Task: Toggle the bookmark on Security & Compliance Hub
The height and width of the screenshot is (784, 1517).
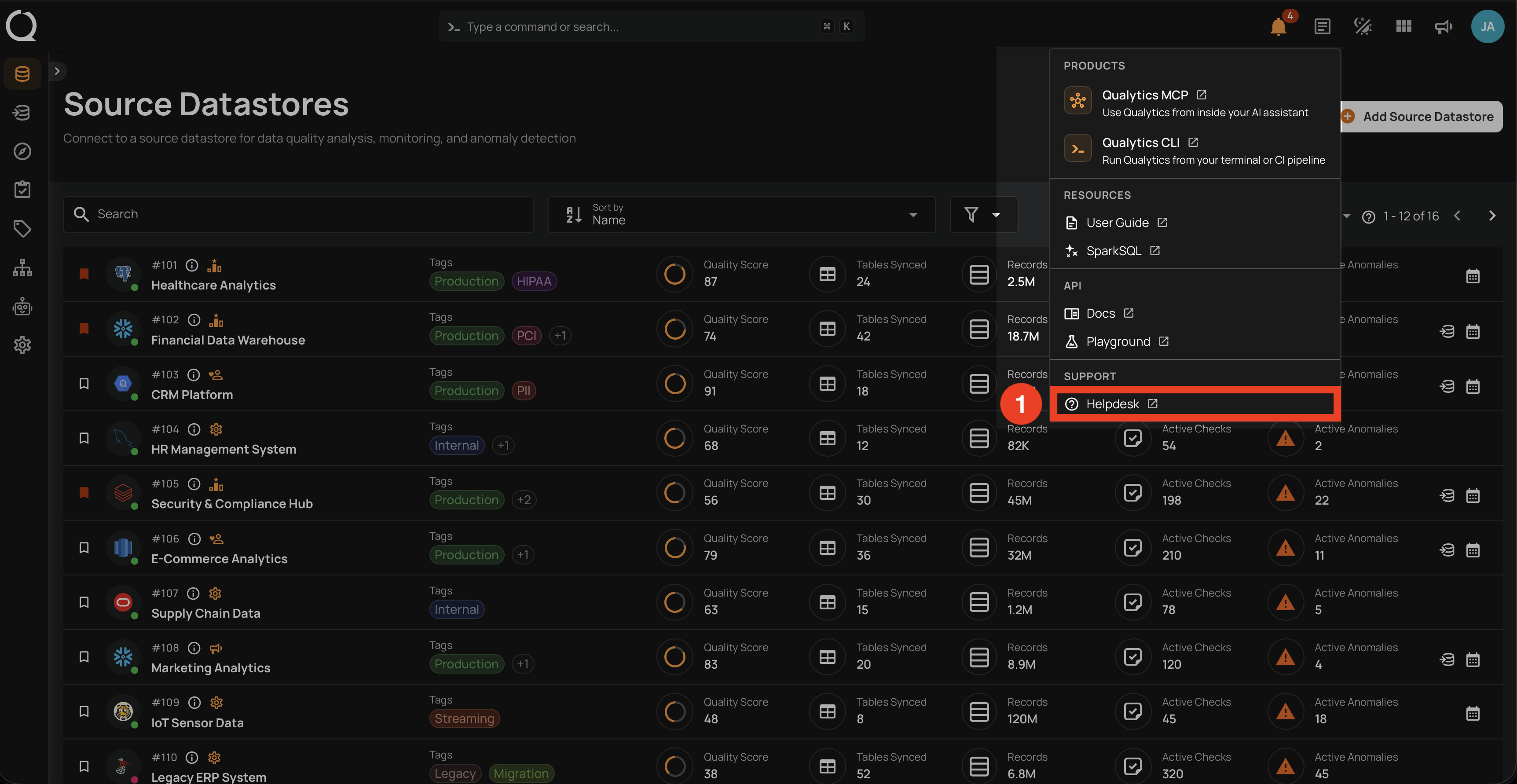Action: (x=84, y=493)
